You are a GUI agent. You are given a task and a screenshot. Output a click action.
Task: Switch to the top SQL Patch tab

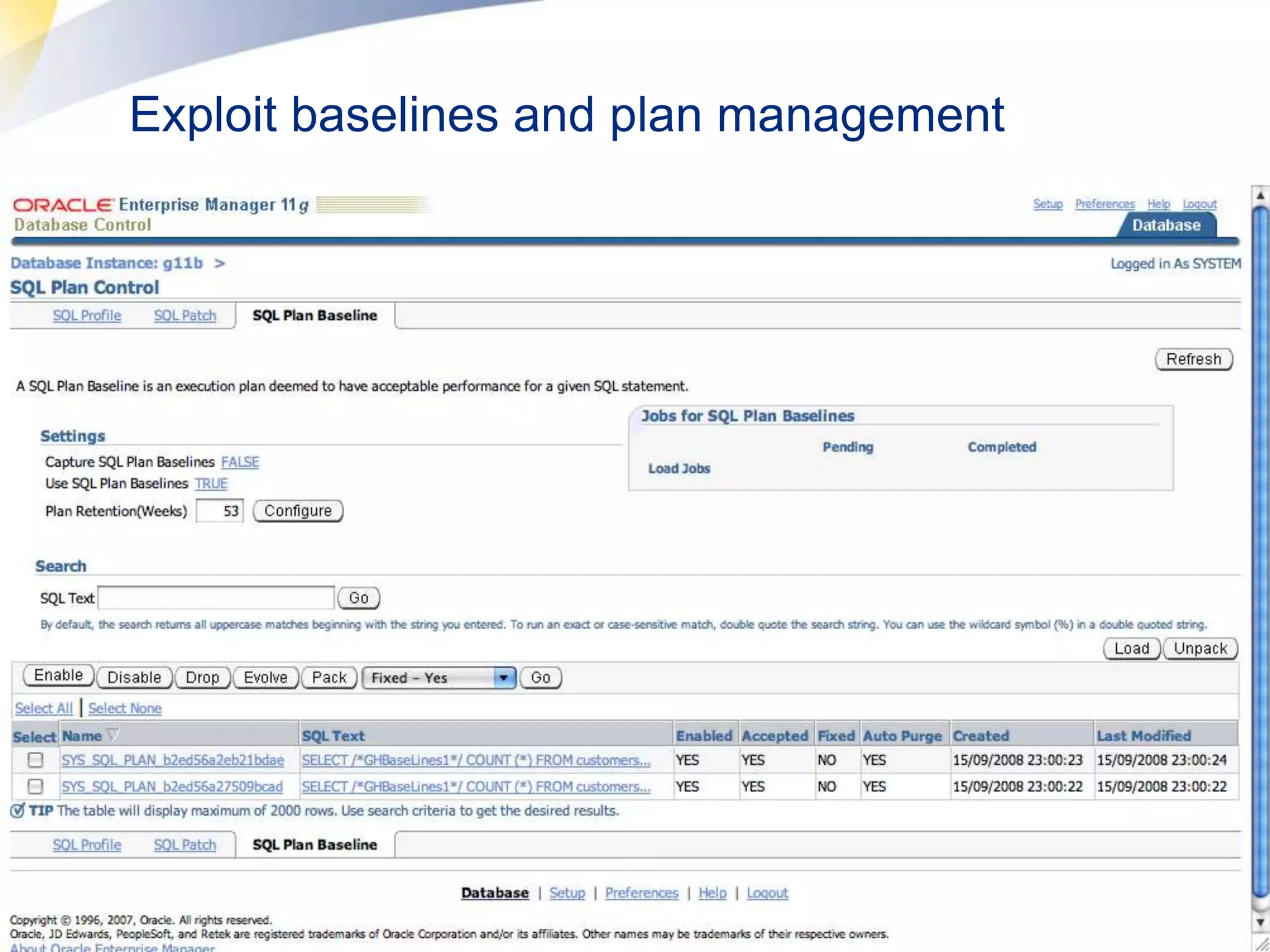[185, 315]
